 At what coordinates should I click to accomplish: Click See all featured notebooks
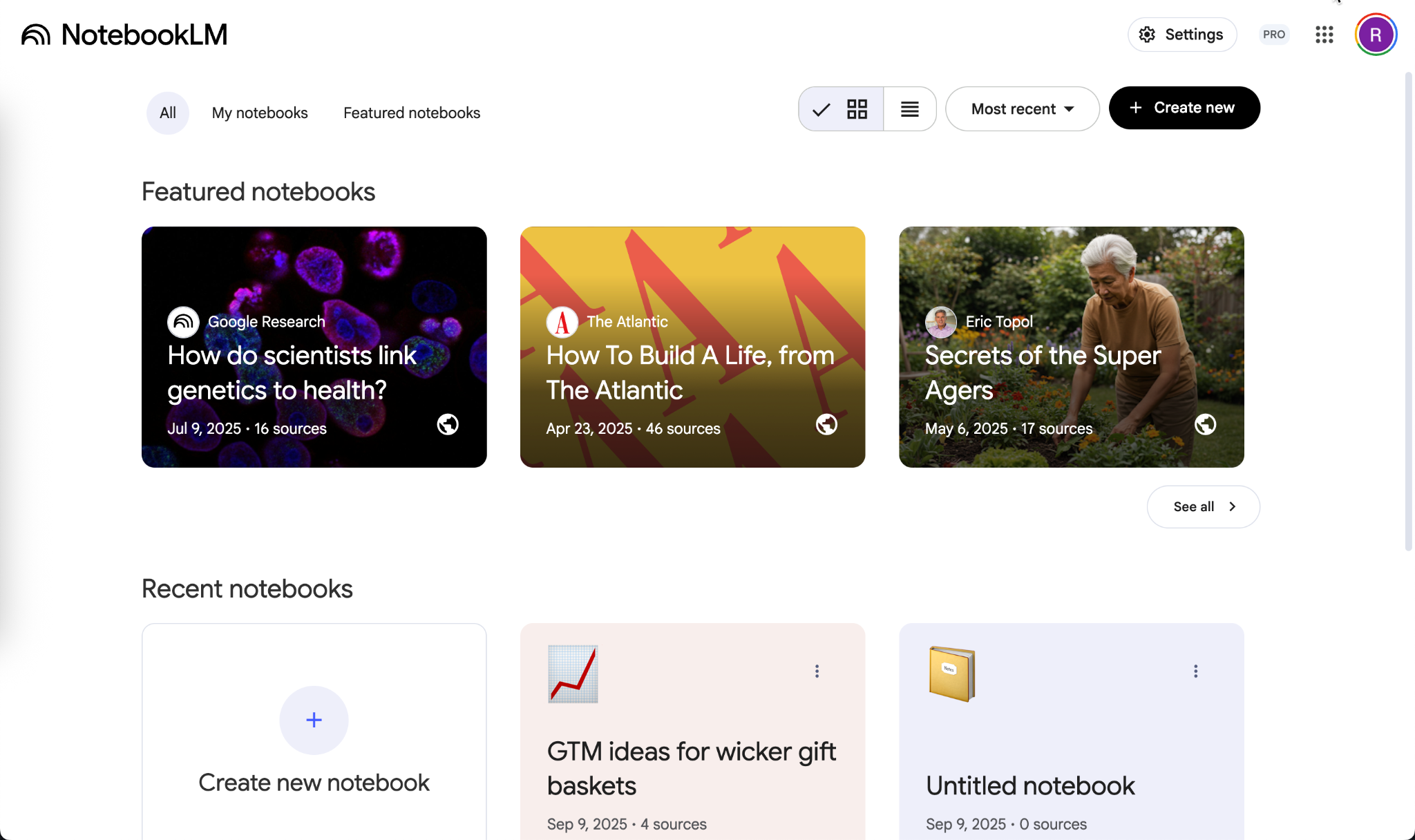[1203, 506]
